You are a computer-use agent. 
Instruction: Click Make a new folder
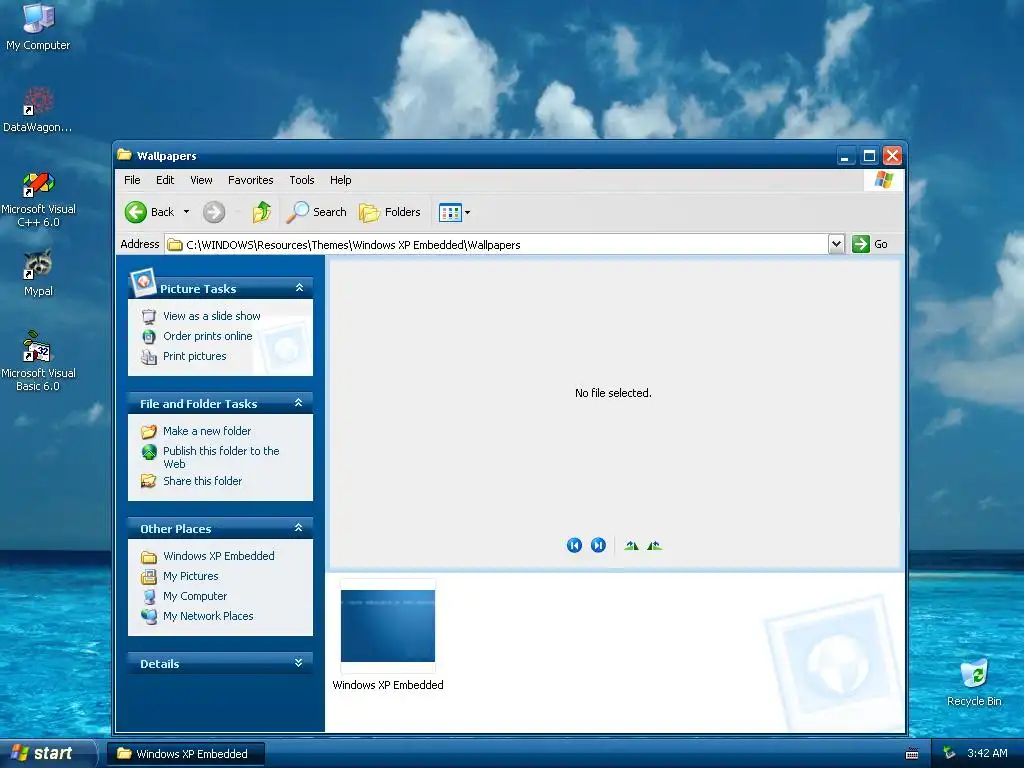point(207,431)
